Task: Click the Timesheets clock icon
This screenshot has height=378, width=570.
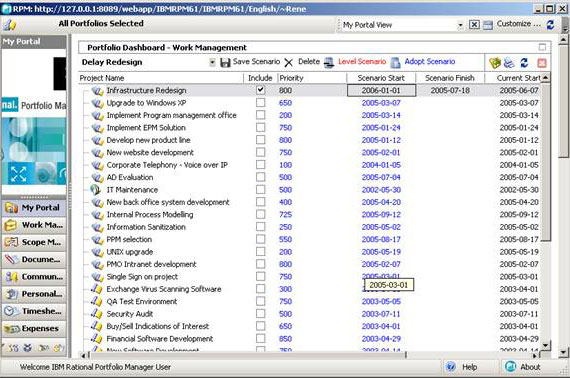Action: [x=10, y=311]
